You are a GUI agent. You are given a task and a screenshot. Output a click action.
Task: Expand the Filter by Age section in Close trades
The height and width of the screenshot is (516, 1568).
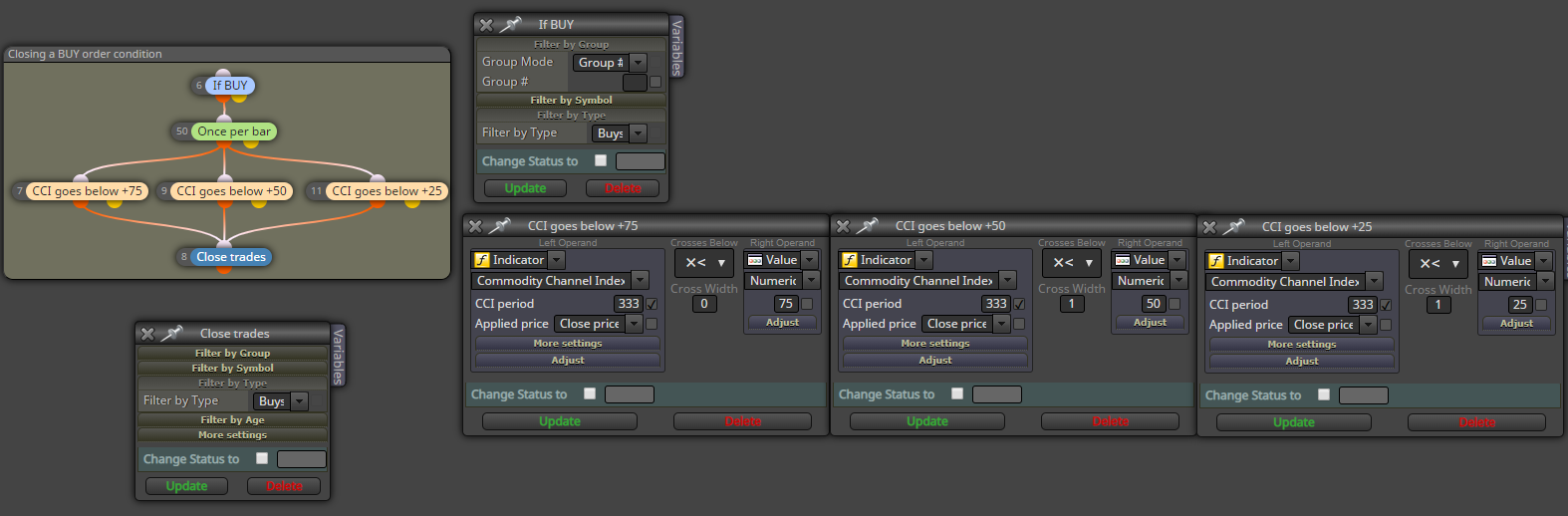(x=232, y=420)
